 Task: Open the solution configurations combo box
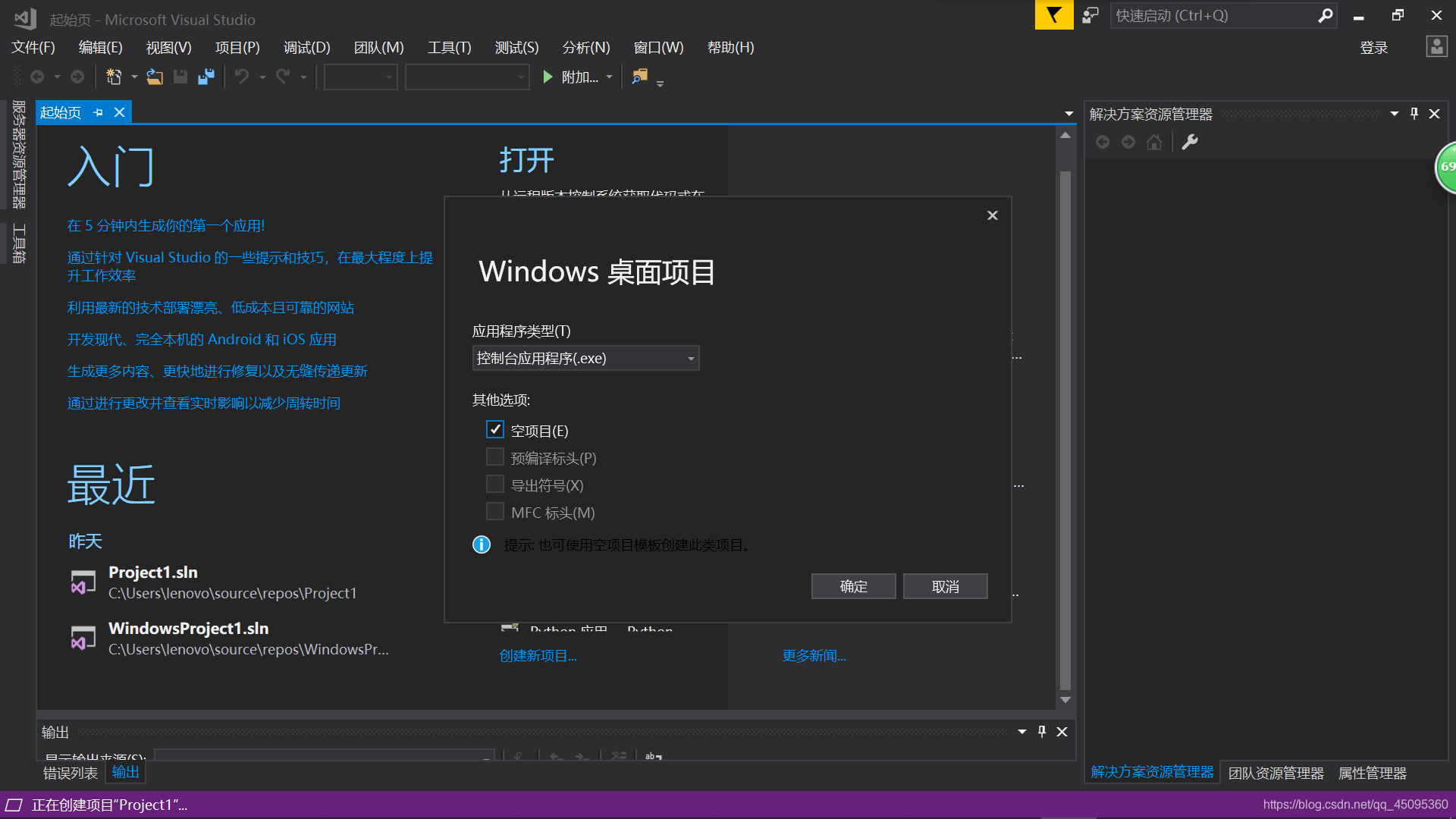coord(361,77)
